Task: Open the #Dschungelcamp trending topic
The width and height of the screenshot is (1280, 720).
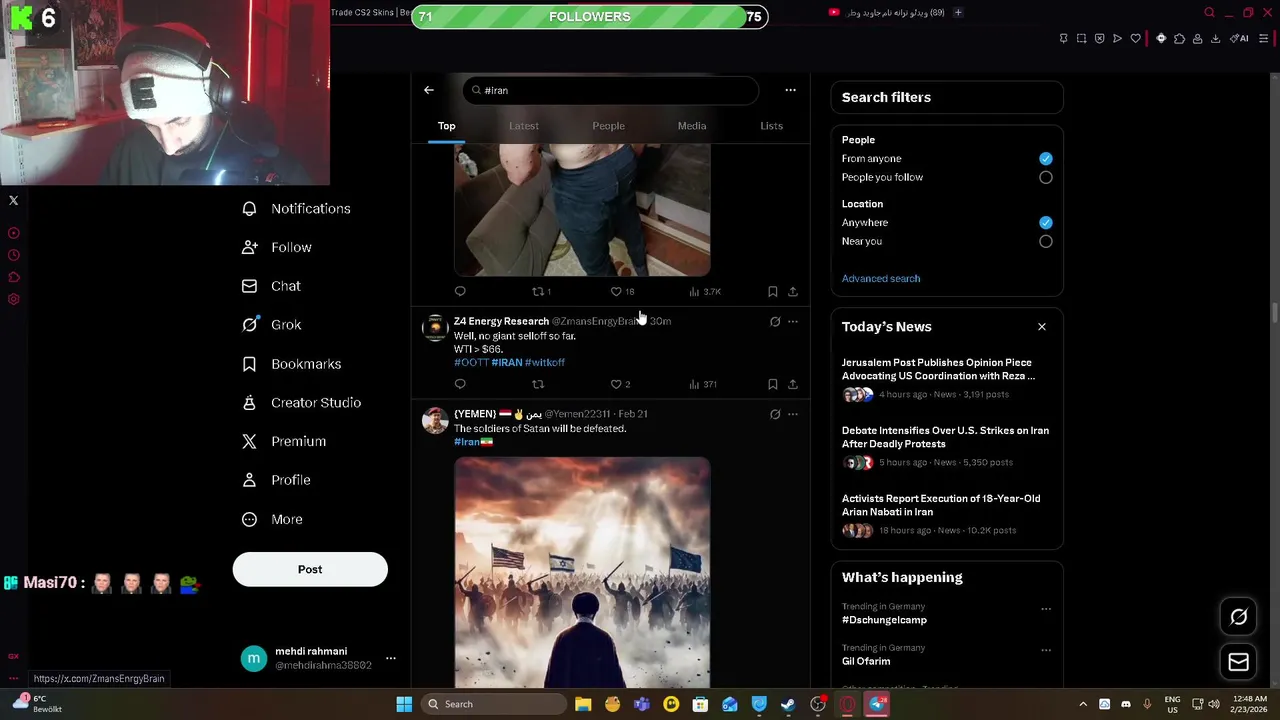Action: (884, 620)
